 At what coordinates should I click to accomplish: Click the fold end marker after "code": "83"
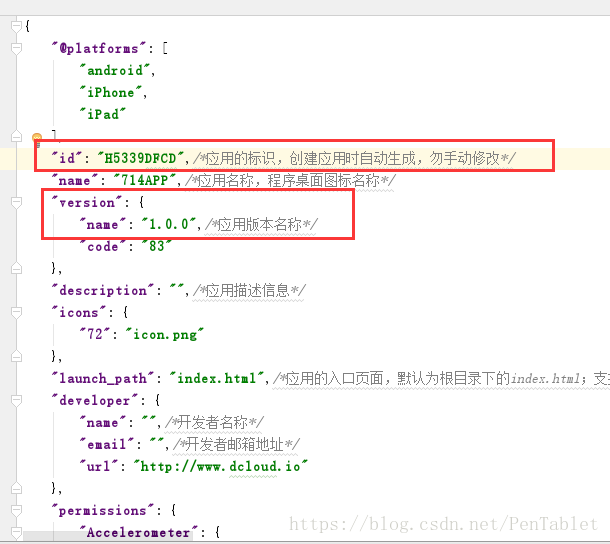point(16,268)
